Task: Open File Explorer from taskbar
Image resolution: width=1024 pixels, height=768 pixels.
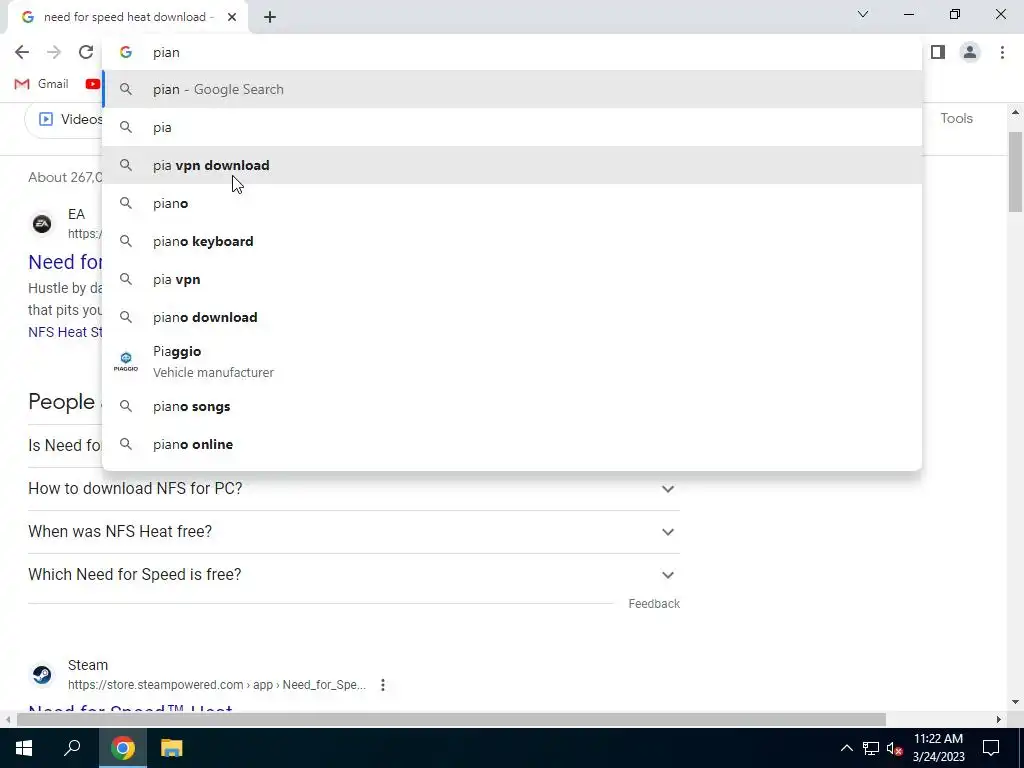Action: pos(172,748)
